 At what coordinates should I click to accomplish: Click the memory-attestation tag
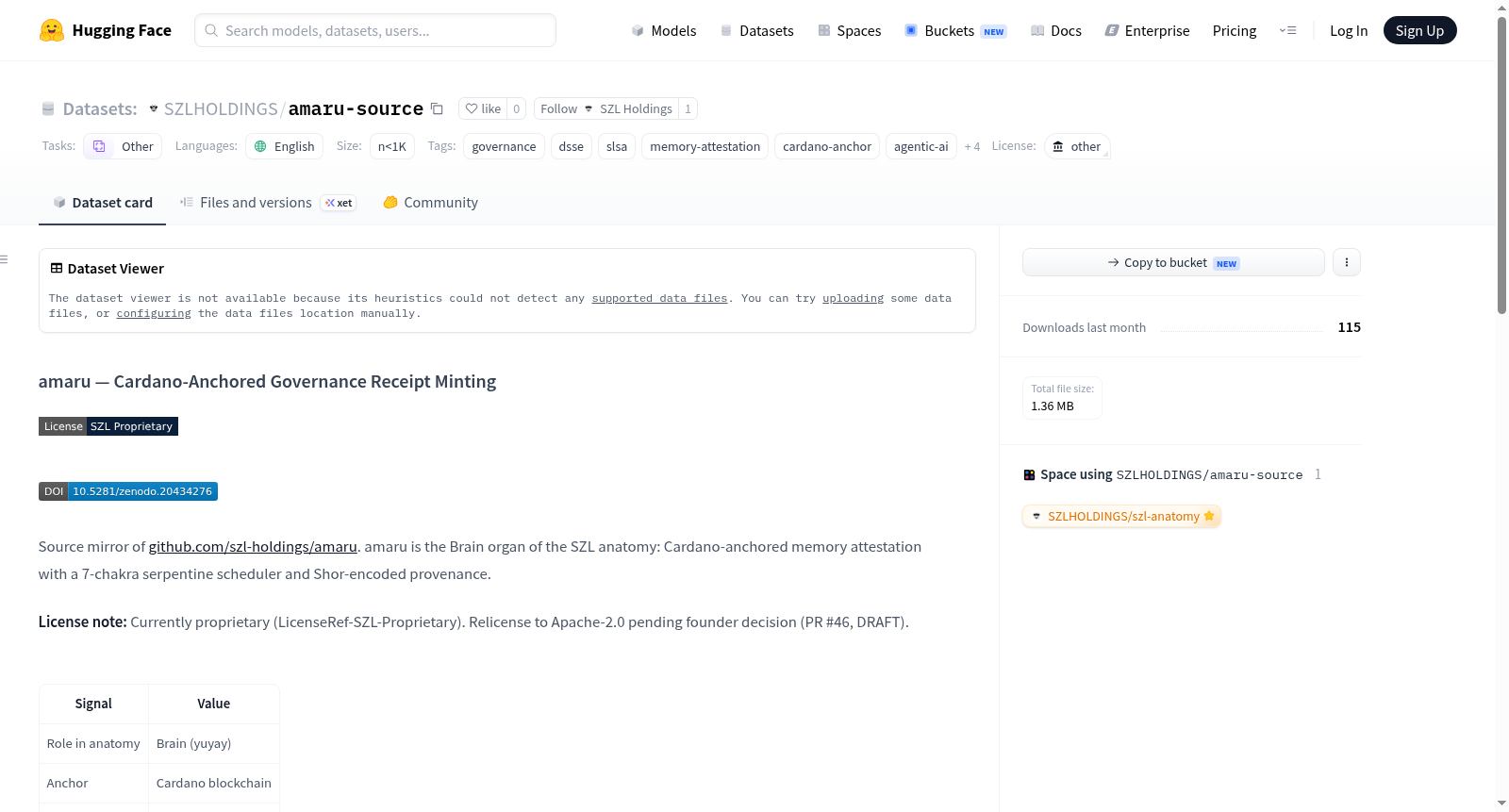point(705,146)
